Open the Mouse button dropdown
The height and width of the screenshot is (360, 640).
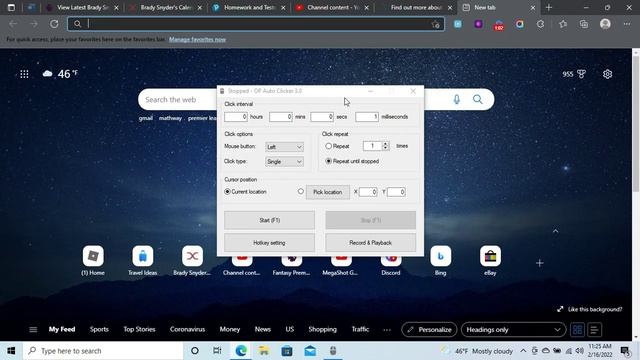coord(284,147)
